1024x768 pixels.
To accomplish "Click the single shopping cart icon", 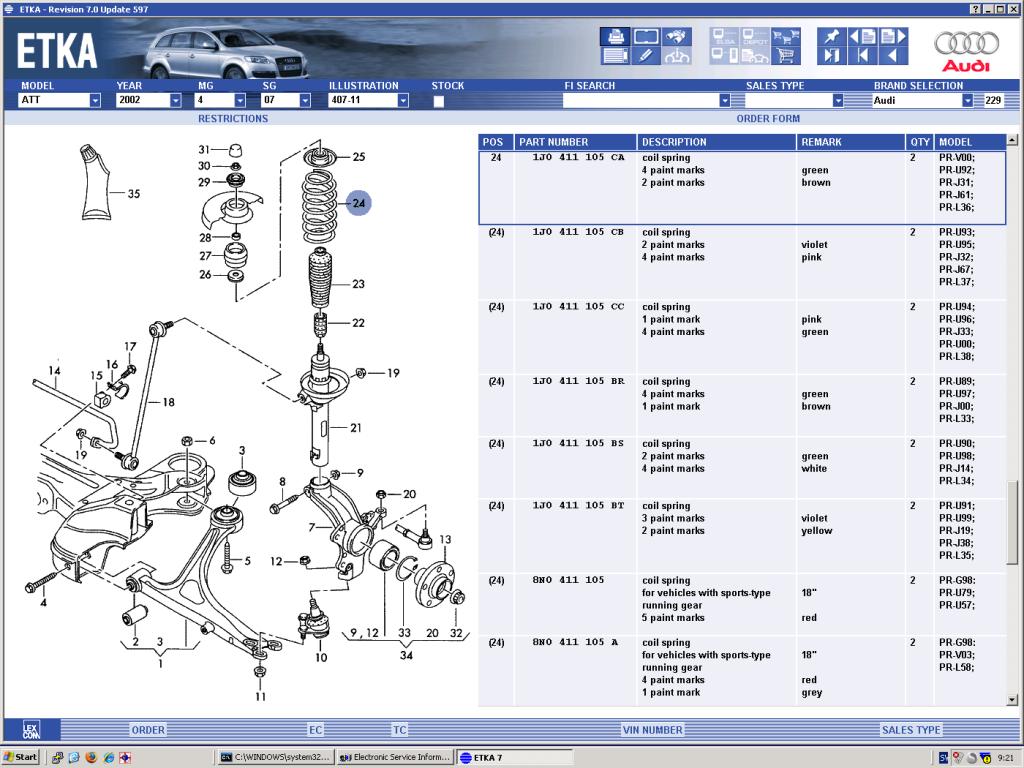I will pos(787,56).
